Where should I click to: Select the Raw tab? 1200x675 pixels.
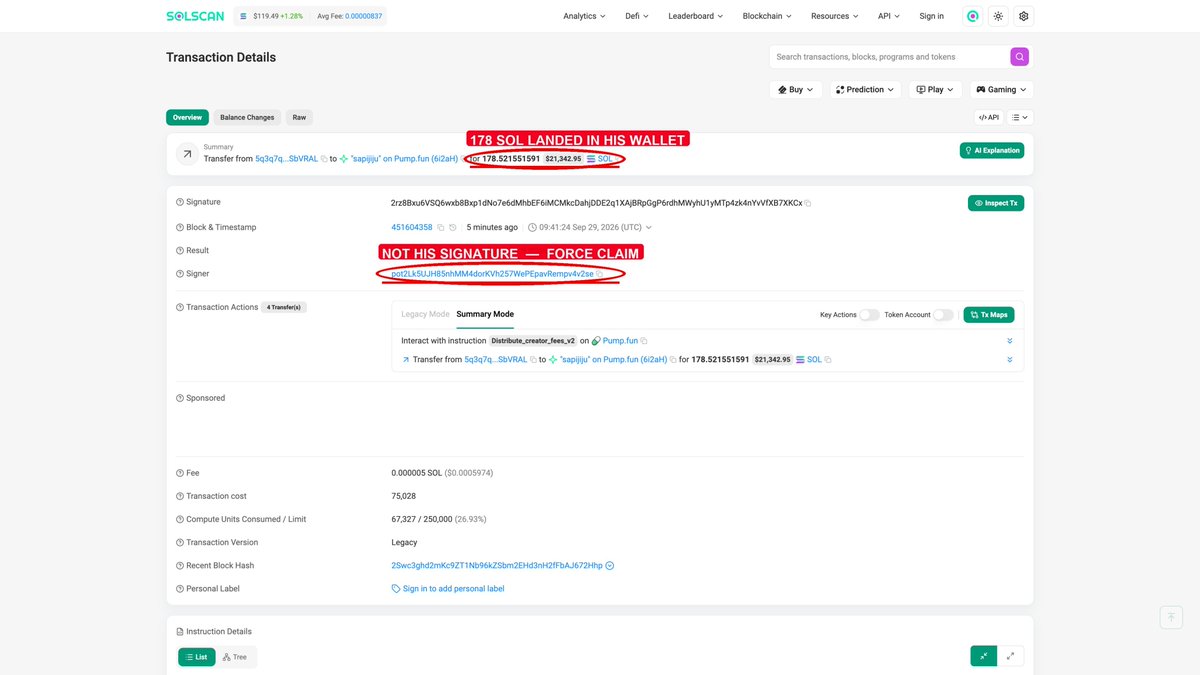coord(299,117)
